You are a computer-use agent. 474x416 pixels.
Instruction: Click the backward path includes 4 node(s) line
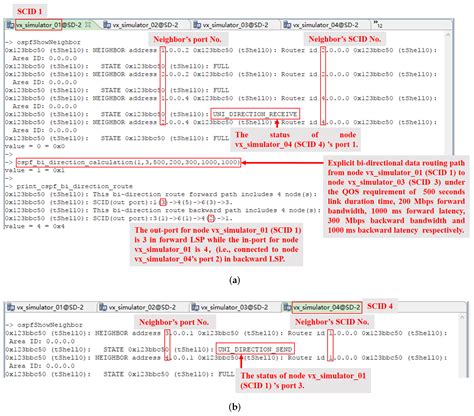[x=163, y=210]
